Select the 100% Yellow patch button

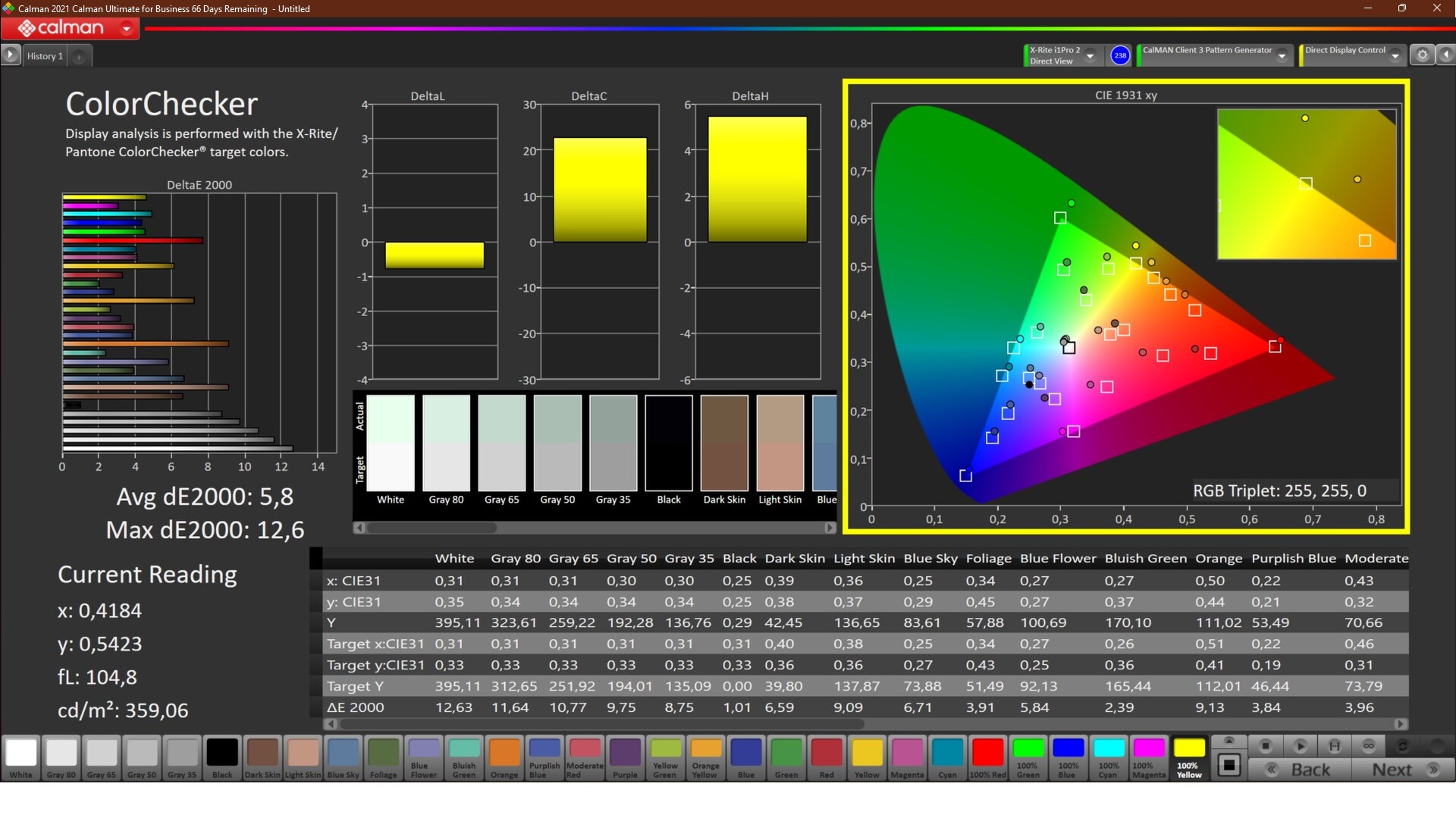point(1189,757)
